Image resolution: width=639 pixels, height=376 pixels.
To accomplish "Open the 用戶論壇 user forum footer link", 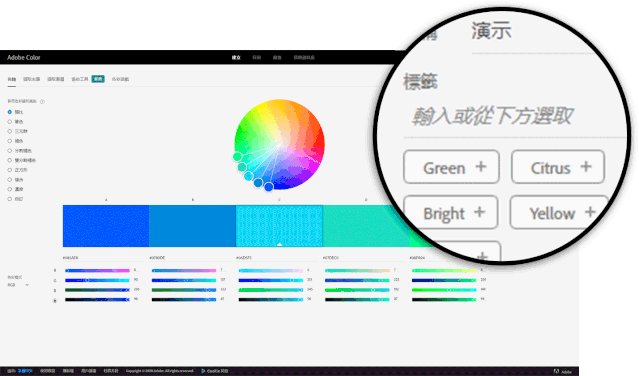I will click(x=88, y=371).
